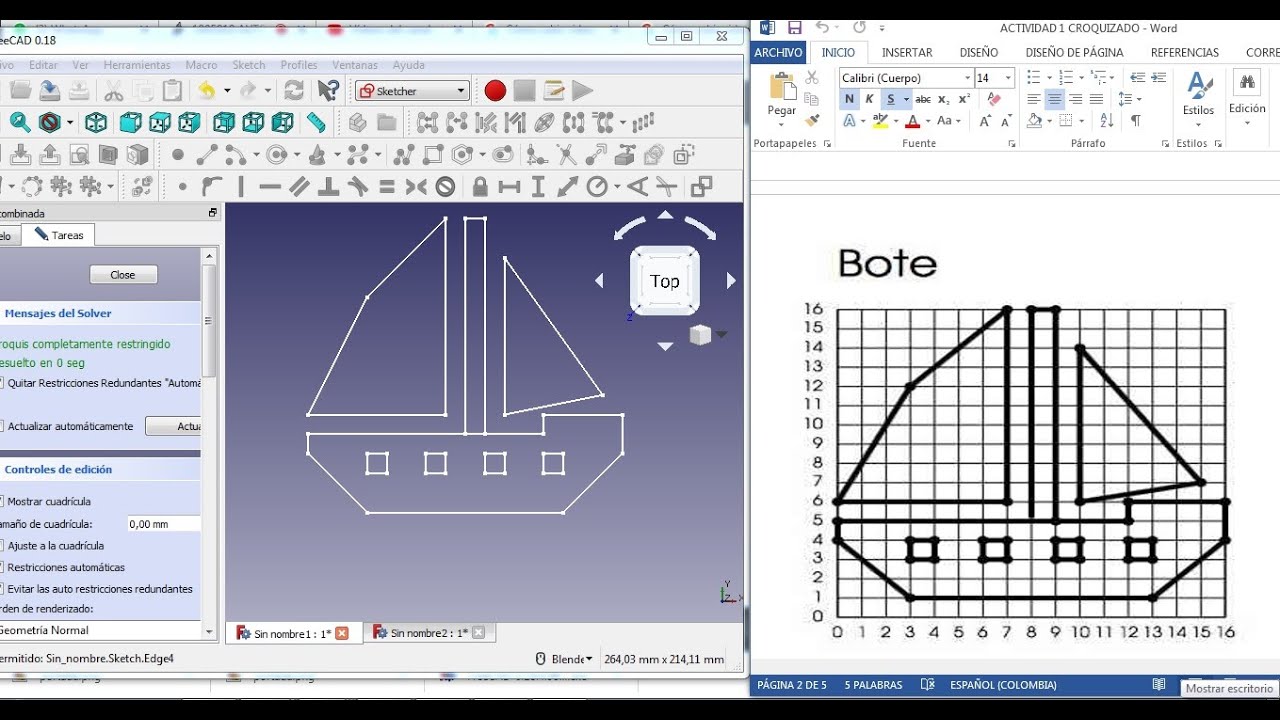Click the What's This help icon
This screenshot has height=720, width=1280.
(x=328, y=91)
